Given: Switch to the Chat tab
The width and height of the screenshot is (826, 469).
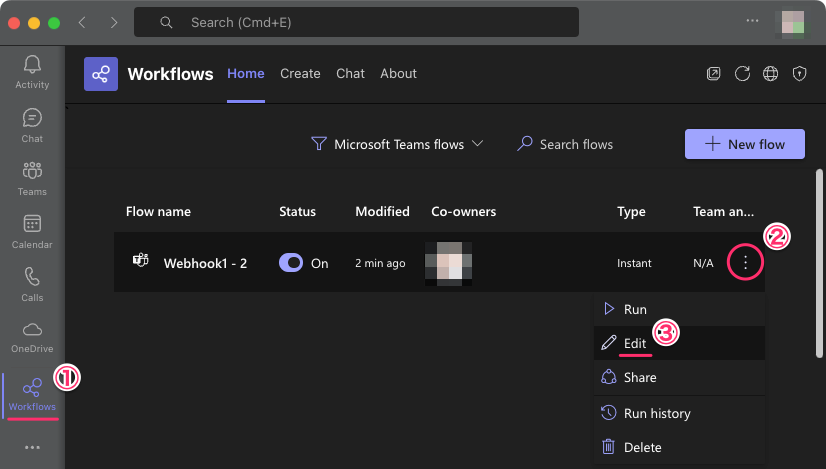Looking at the screenshot, I should (350, 74).
